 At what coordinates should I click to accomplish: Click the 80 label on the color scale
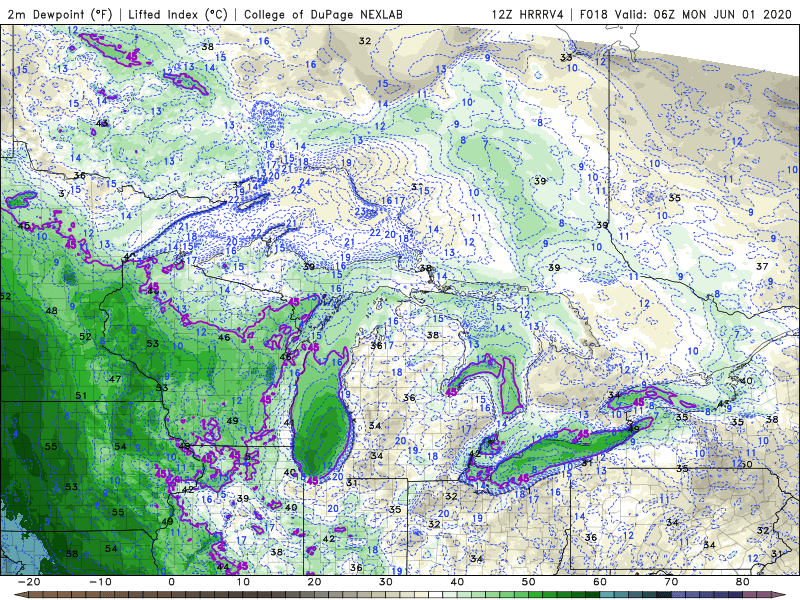click(743, 582)
